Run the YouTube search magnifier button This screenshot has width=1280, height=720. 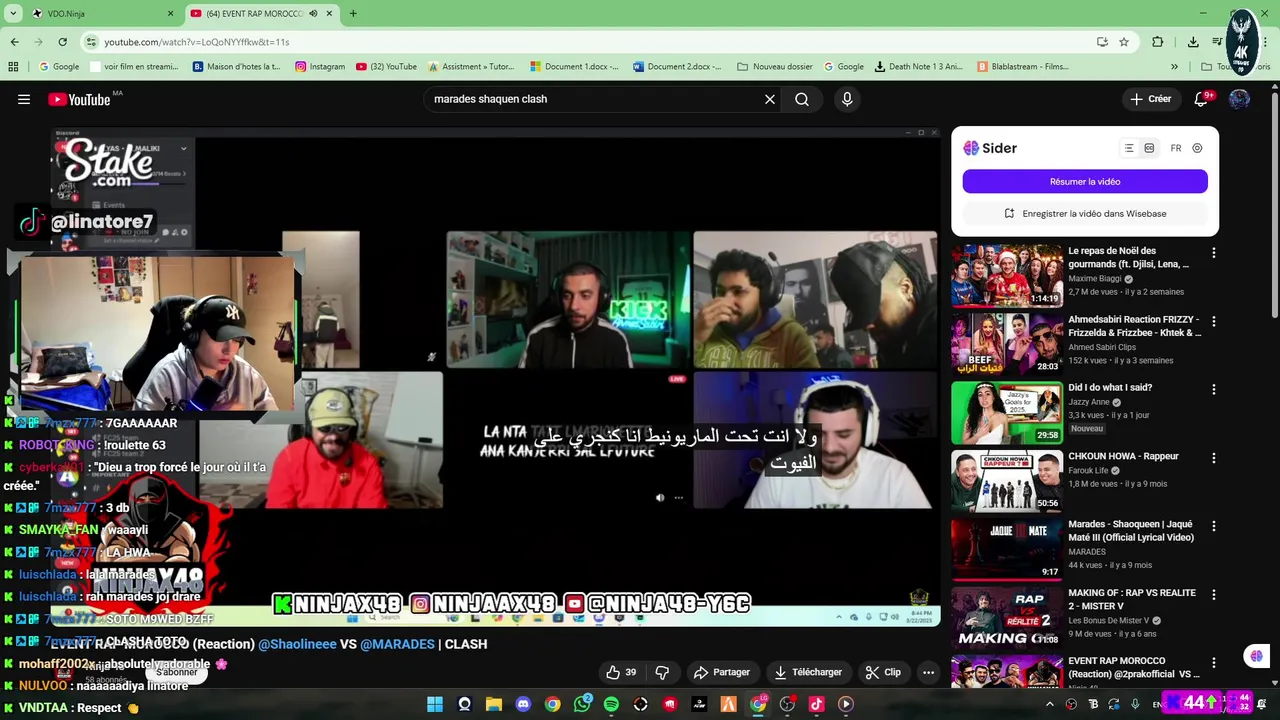[x=802, y=99]
